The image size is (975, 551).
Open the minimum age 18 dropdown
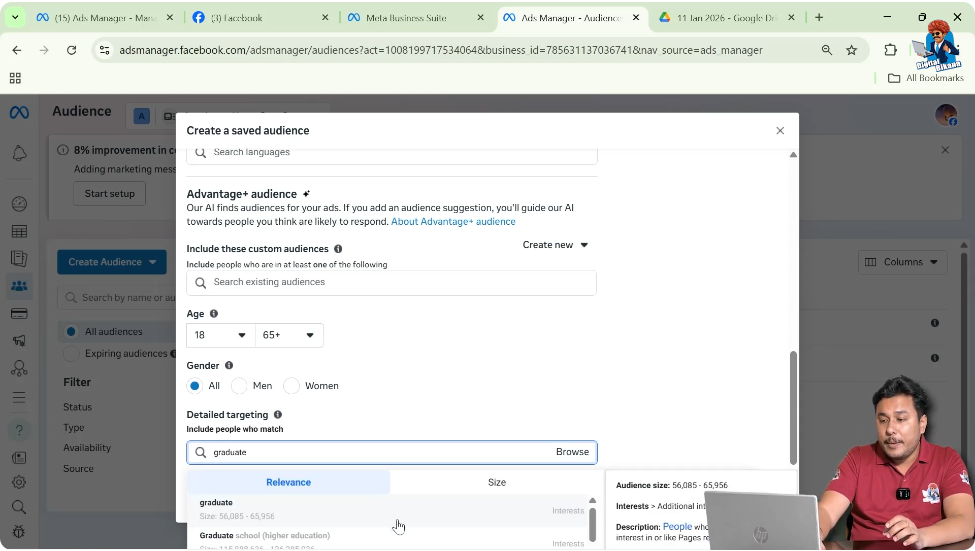click(x=220, y=336)
